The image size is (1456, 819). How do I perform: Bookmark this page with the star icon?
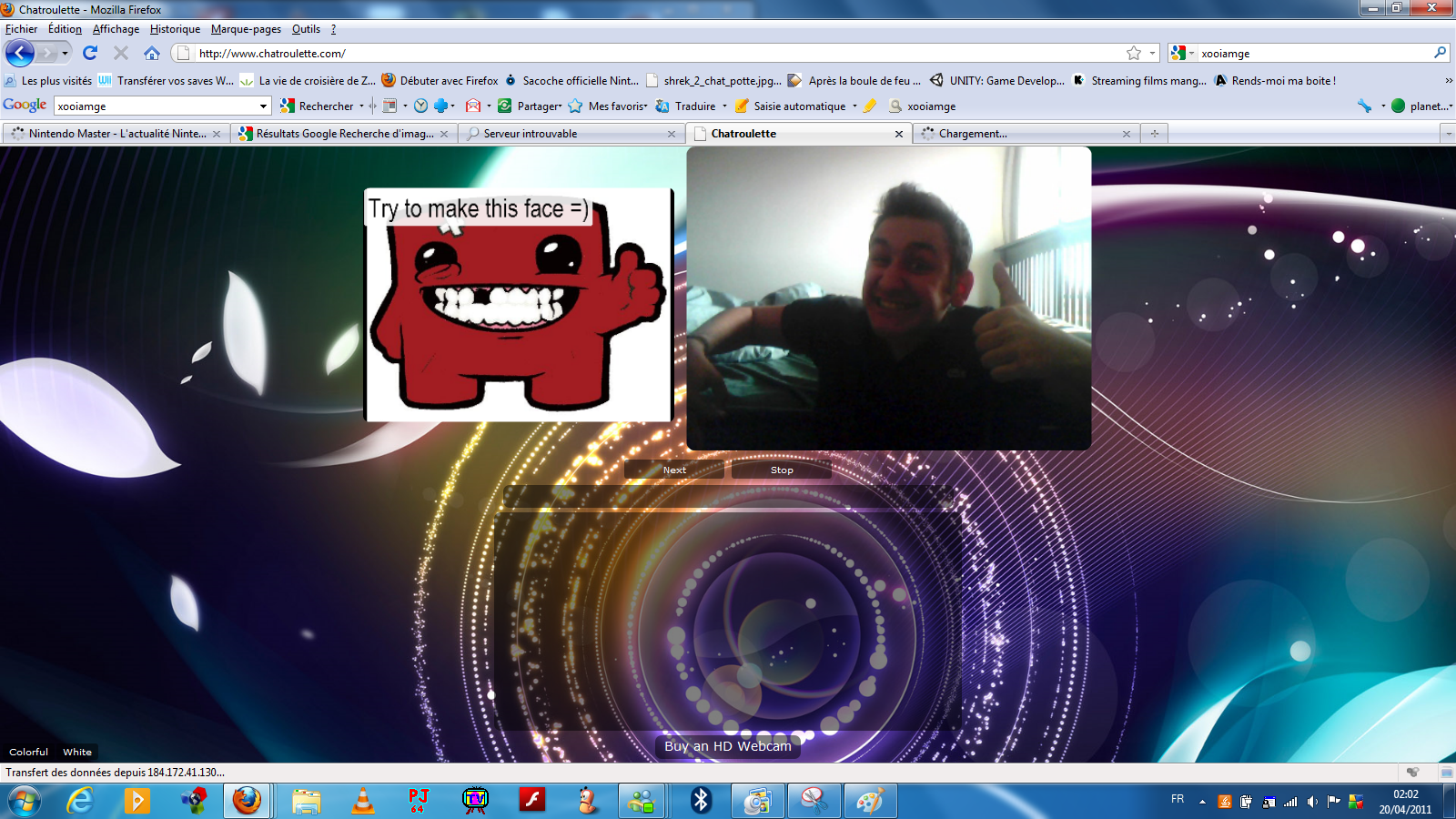coord(1134,53)
